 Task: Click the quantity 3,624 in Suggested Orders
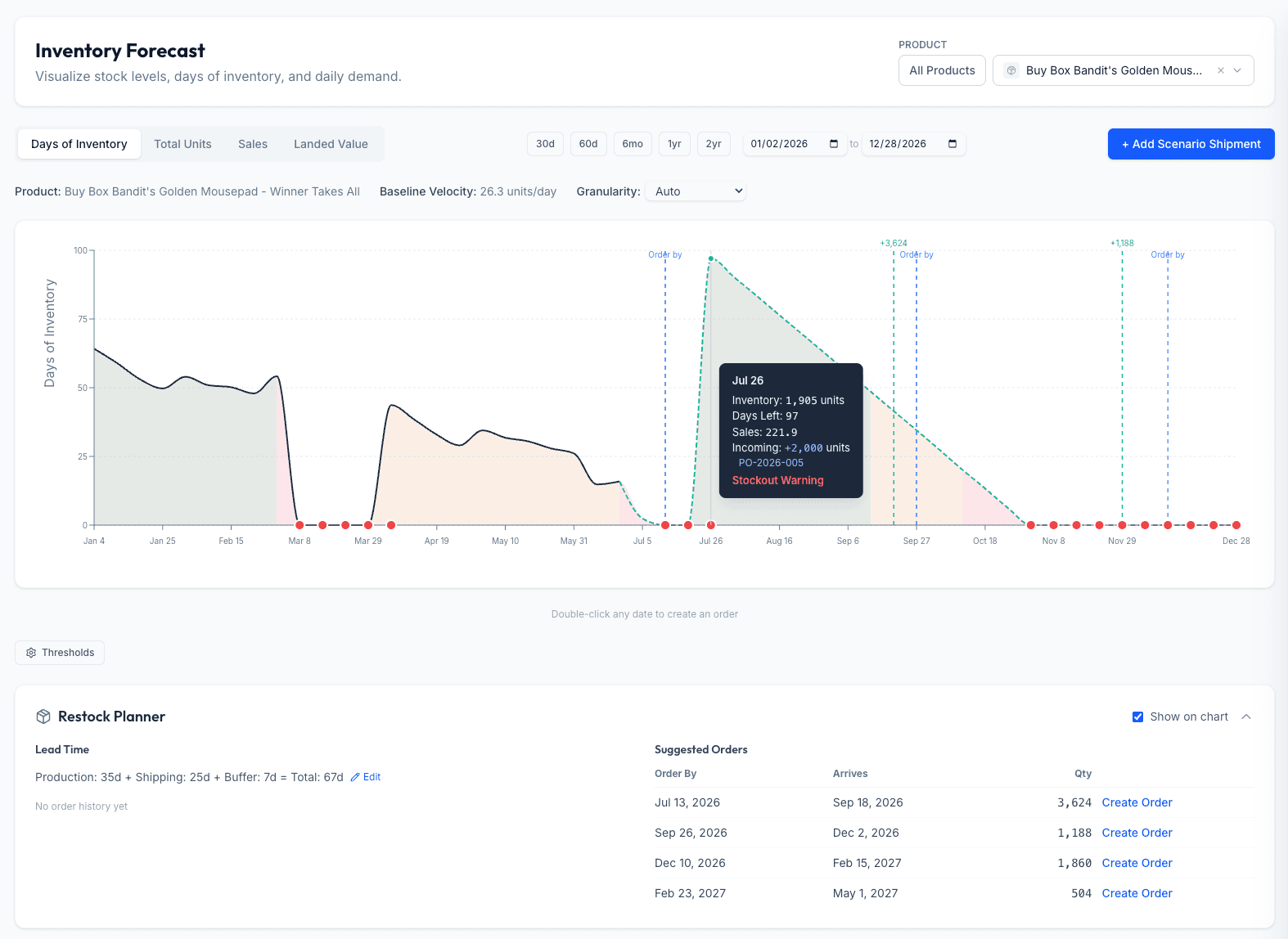pyautogui.click(x=1074, y=802)
